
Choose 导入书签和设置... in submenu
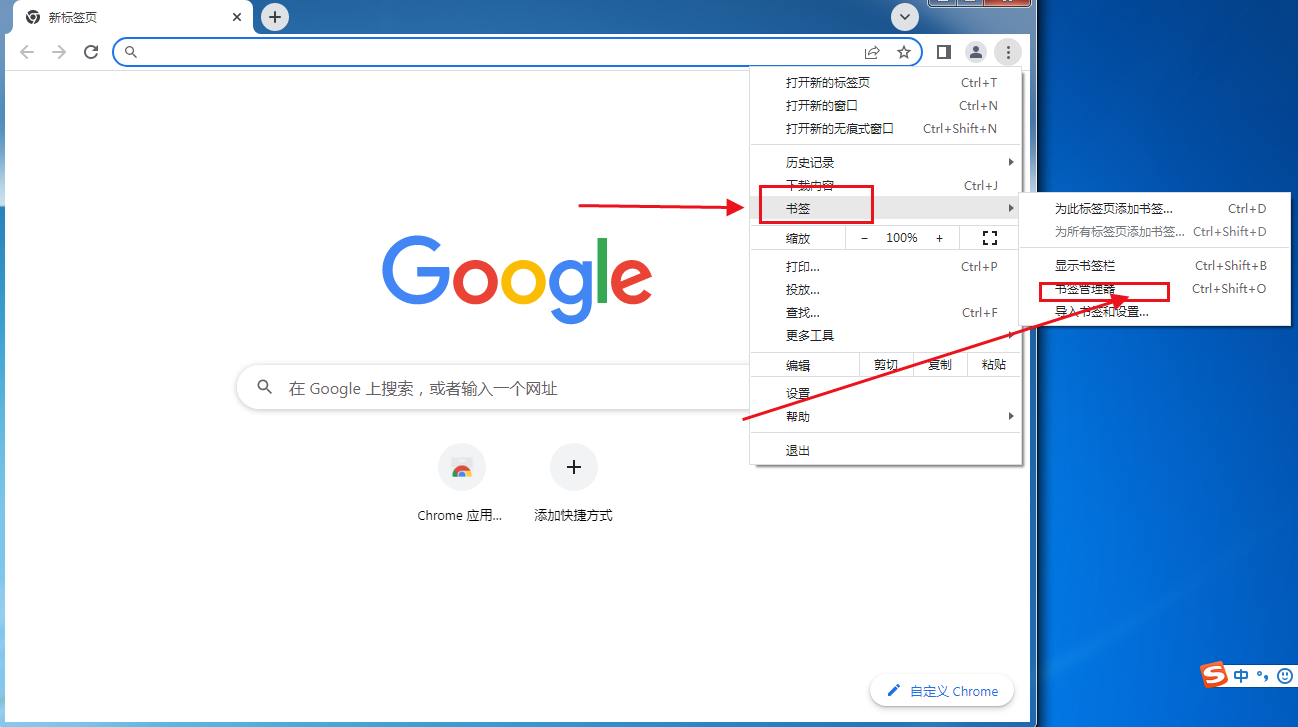click(x=1155, y=312)
